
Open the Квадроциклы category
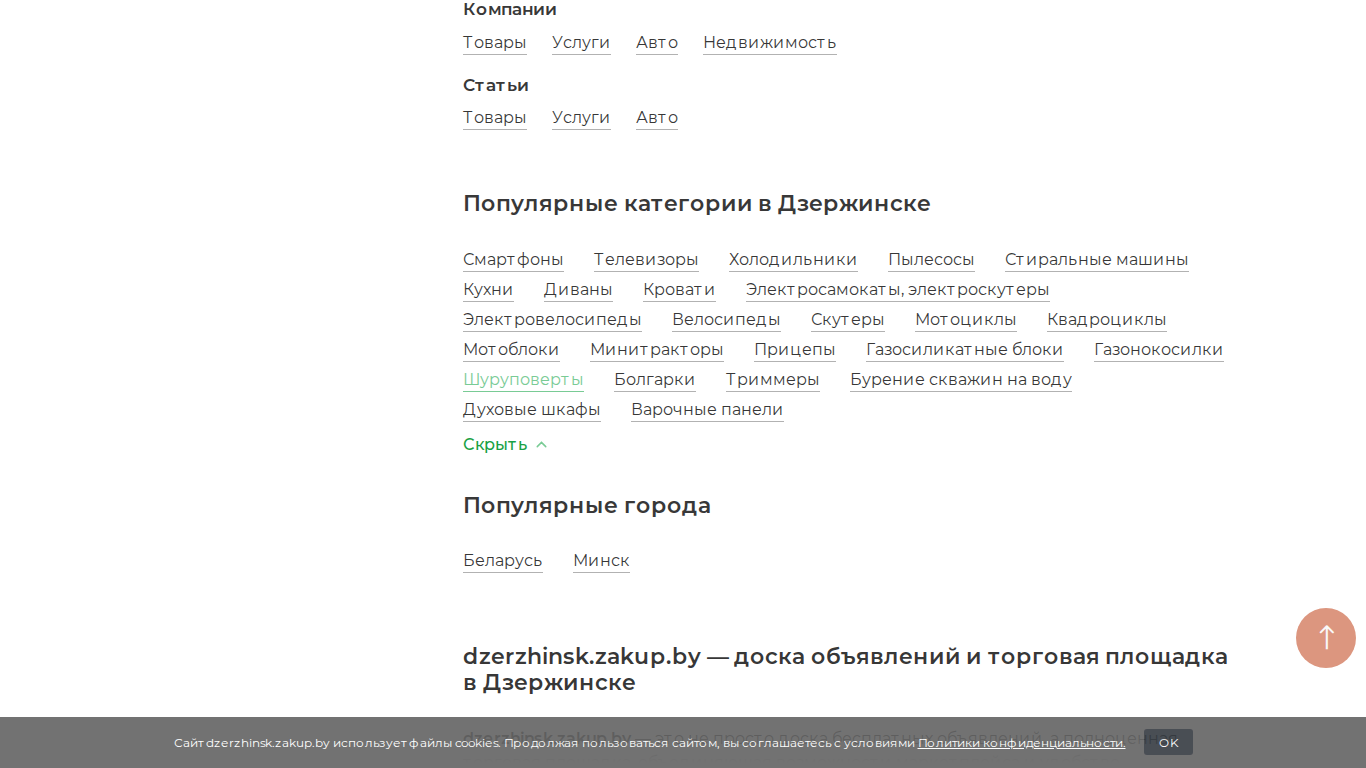pos(1107,320)
